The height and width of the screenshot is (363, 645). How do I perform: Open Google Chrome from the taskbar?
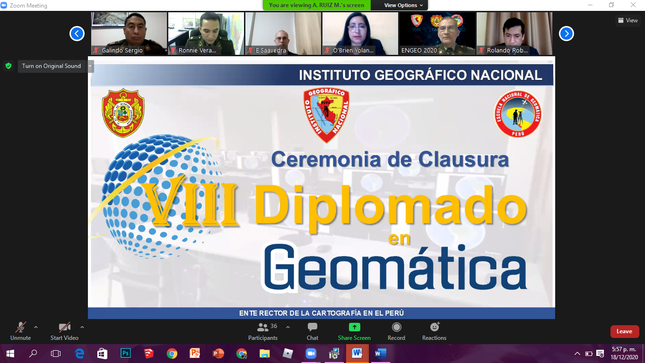coord(172,354)
